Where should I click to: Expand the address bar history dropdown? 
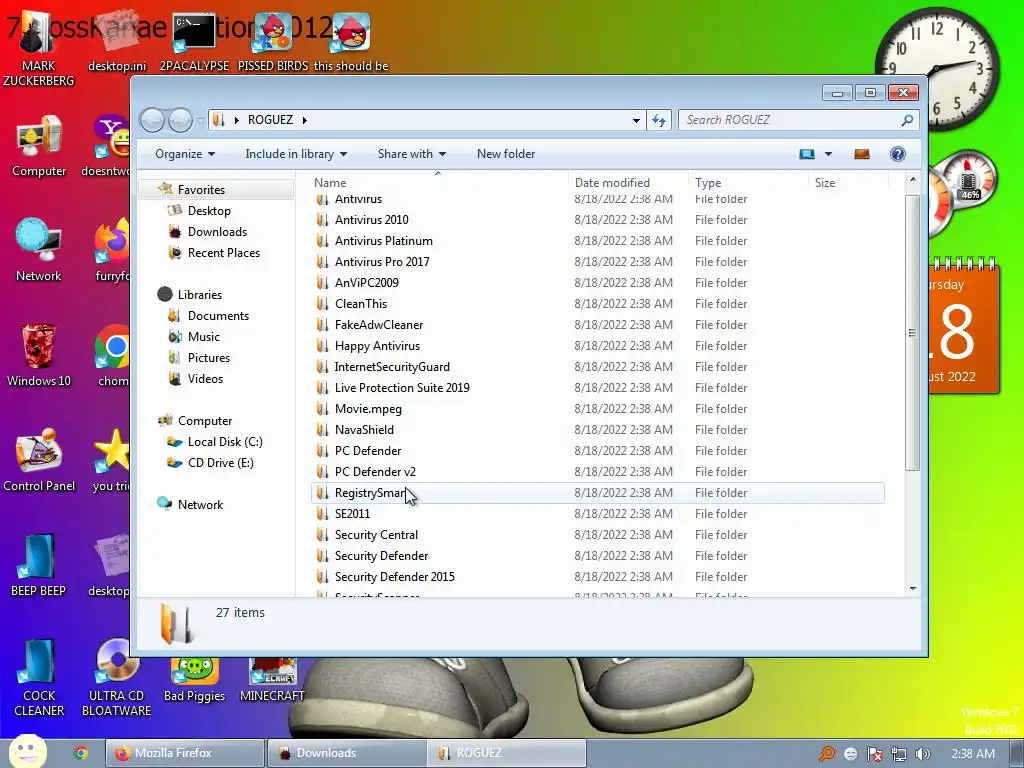[x=636, y=121]
